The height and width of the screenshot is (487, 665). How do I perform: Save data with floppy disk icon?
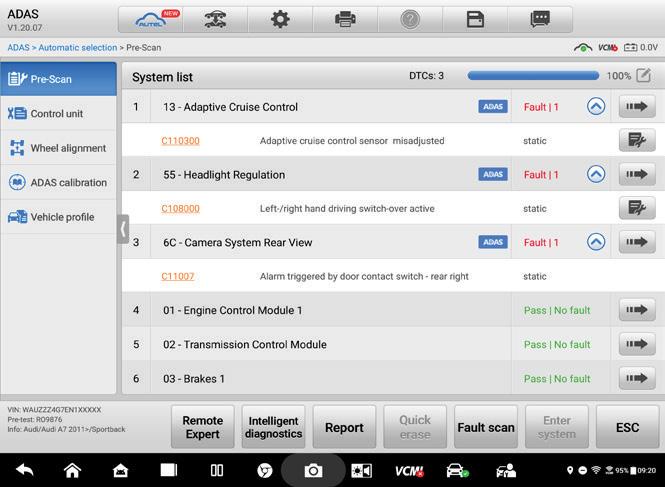tap(475, 20)
